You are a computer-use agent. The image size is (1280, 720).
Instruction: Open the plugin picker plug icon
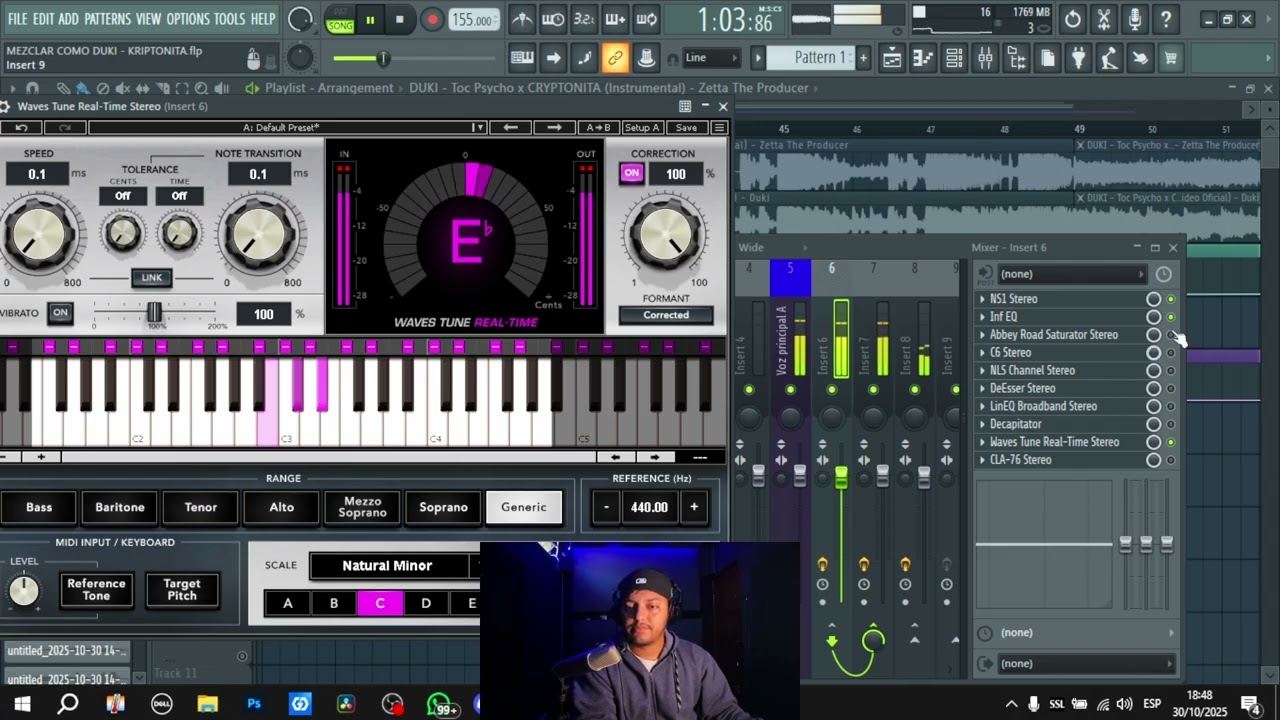tap(1078, 58)
